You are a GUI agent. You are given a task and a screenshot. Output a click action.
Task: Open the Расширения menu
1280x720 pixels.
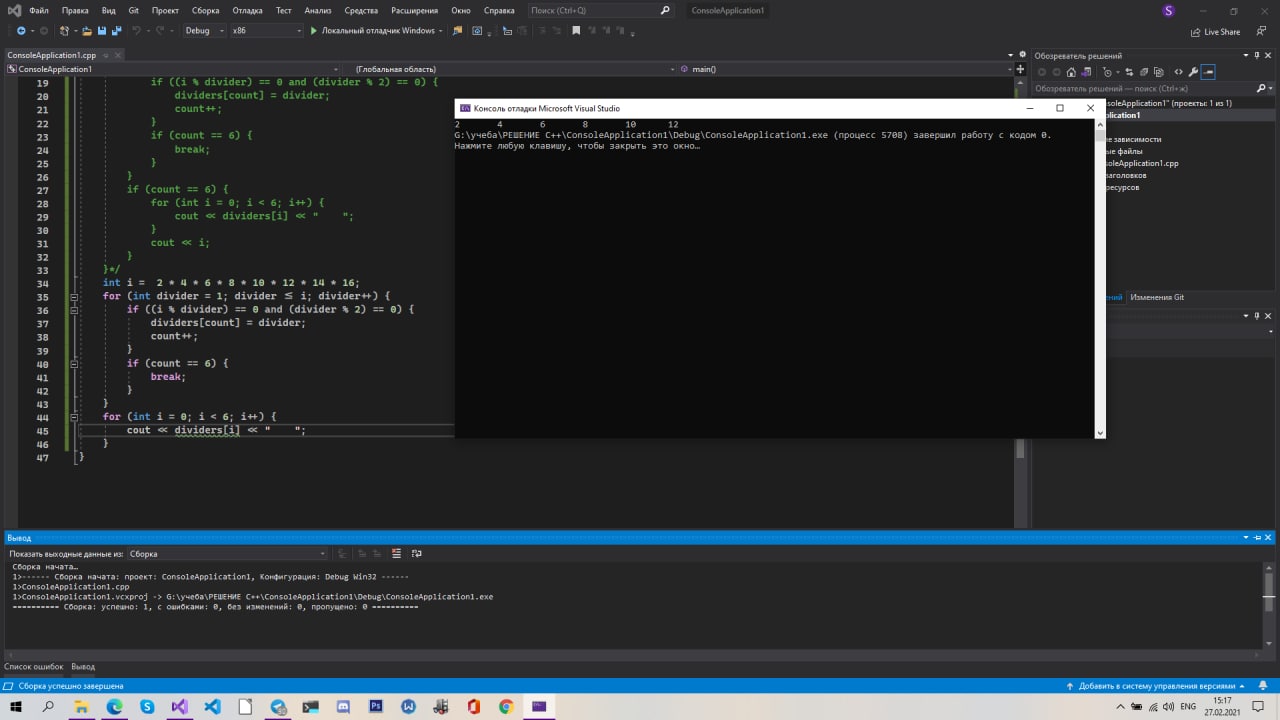414,10
